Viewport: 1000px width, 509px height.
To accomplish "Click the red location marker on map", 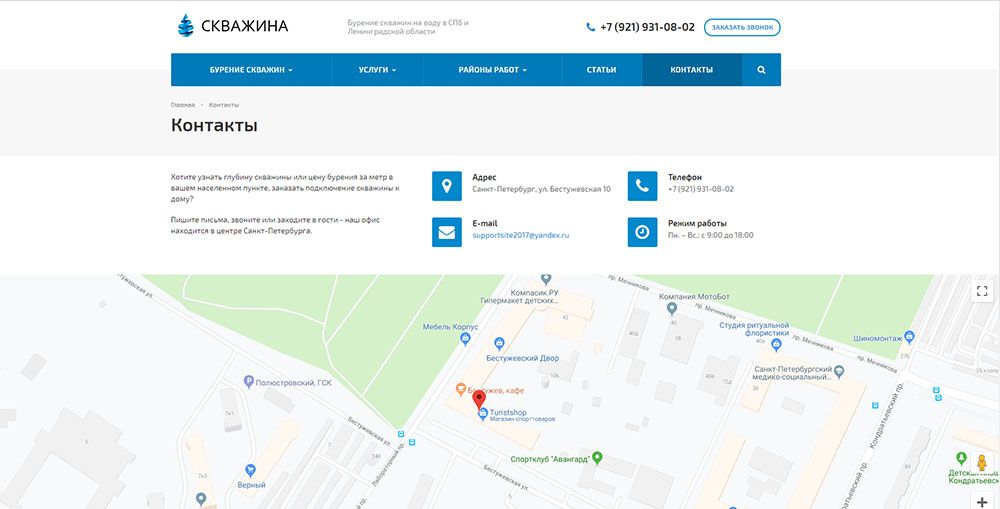I will coord(479,402).
